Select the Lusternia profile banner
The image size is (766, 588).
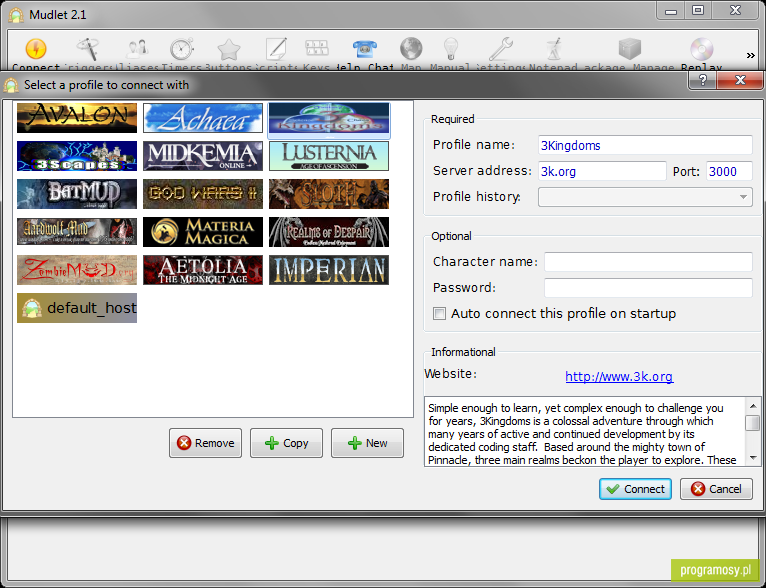pos(329,156)
